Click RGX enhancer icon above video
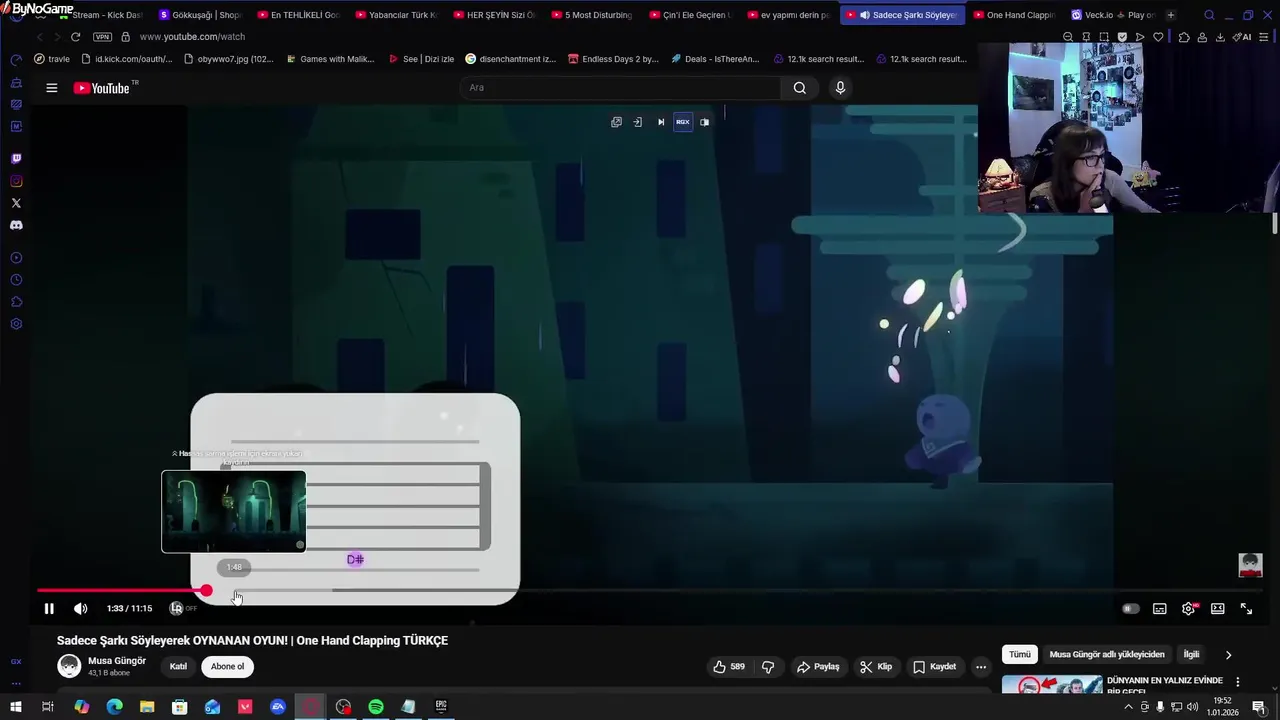The image size is (1280, 720). (x=683, y=122)
